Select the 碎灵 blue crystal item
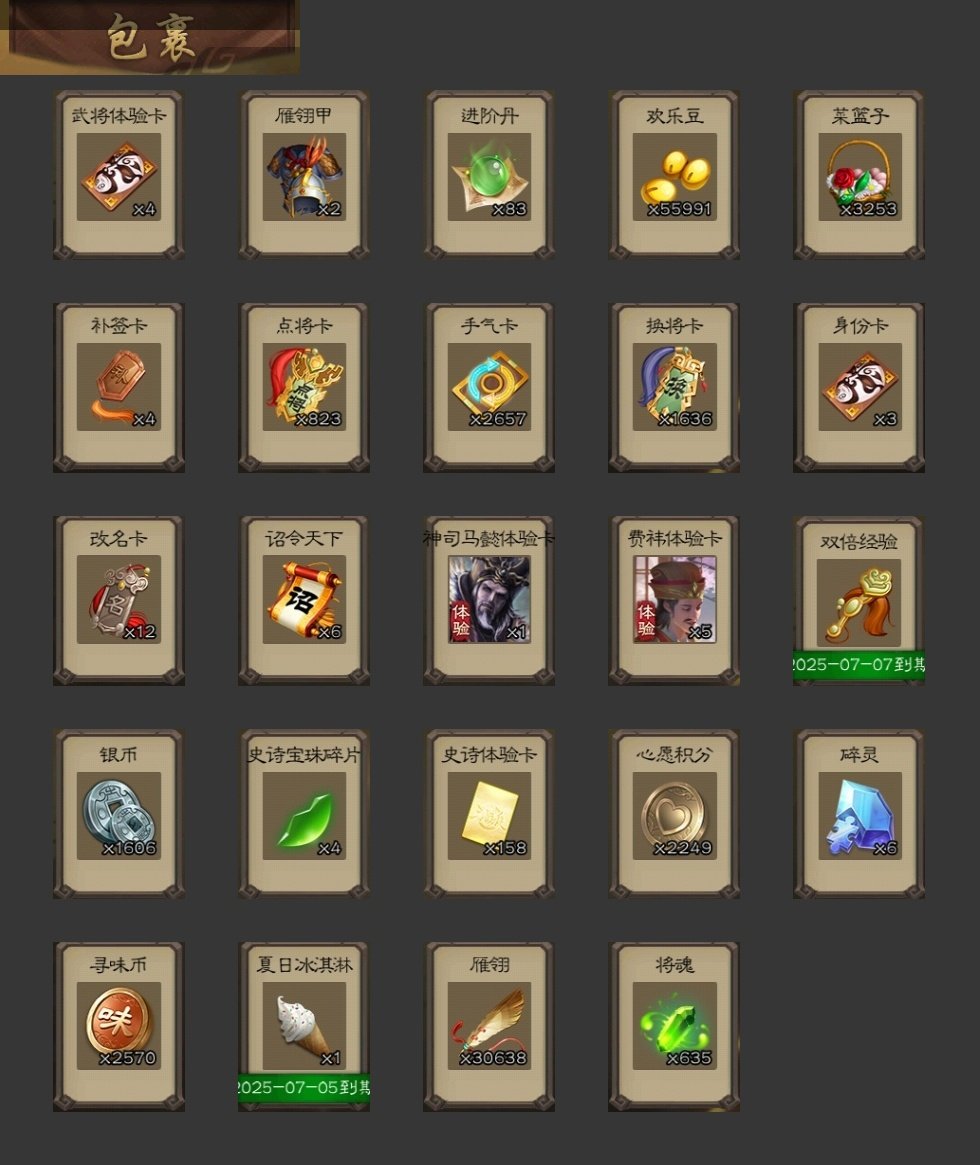 click(860, 814)
